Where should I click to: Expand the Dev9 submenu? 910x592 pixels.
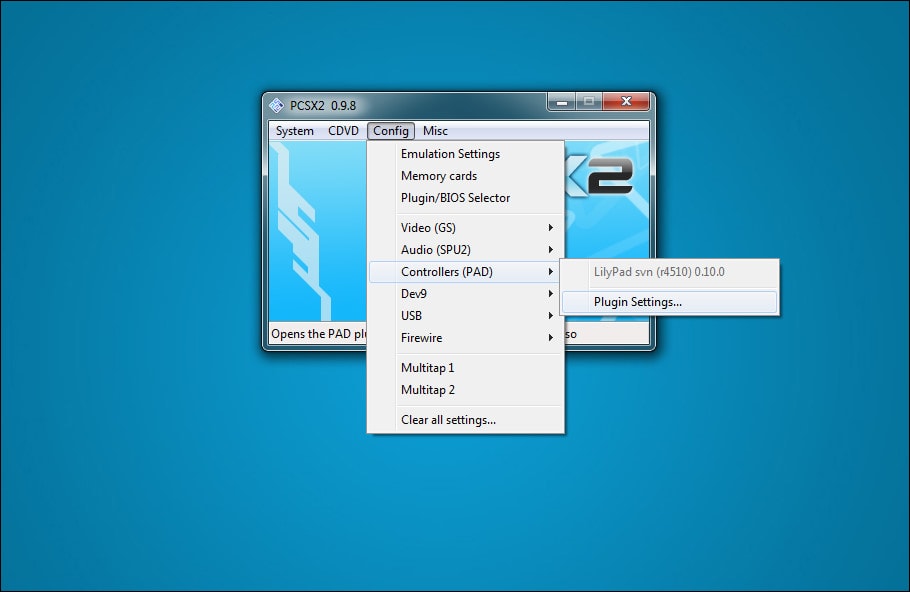pos(466,294)
